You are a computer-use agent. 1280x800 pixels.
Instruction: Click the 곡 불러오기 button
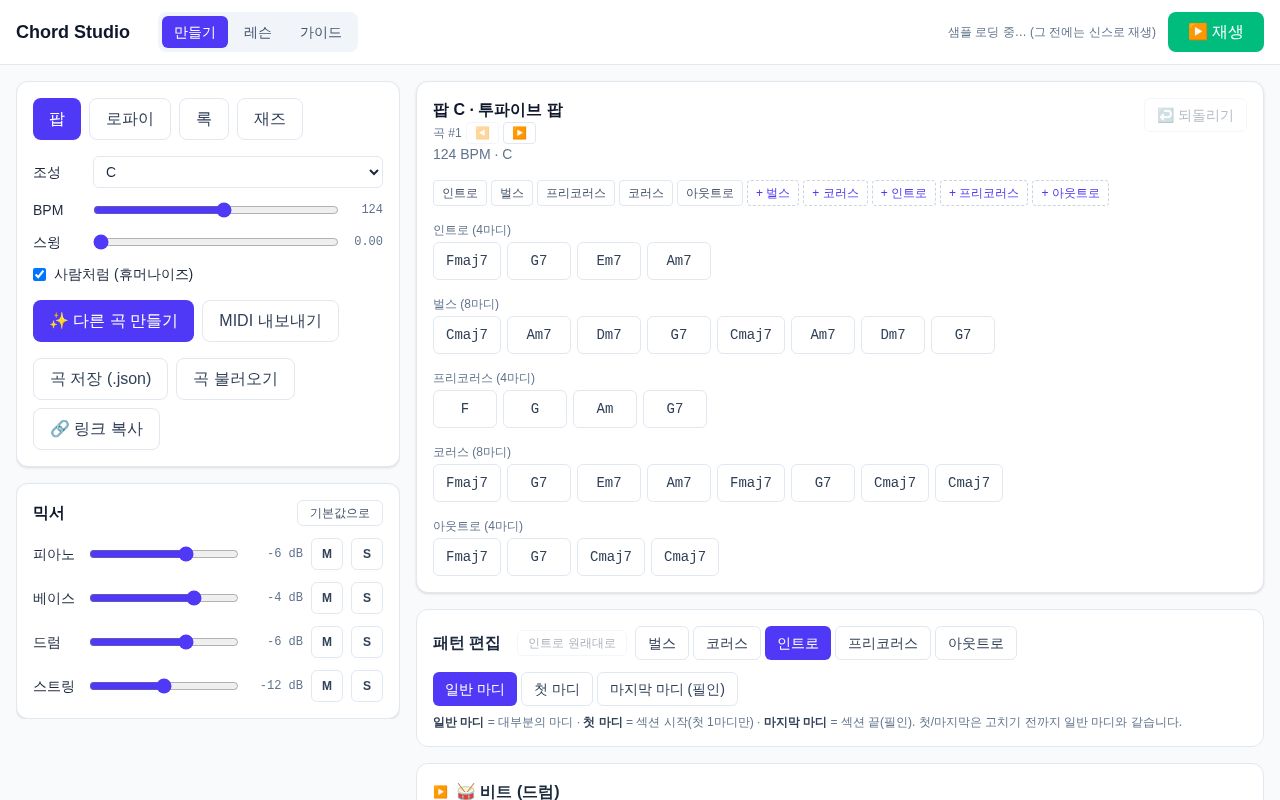coord(235,379)
